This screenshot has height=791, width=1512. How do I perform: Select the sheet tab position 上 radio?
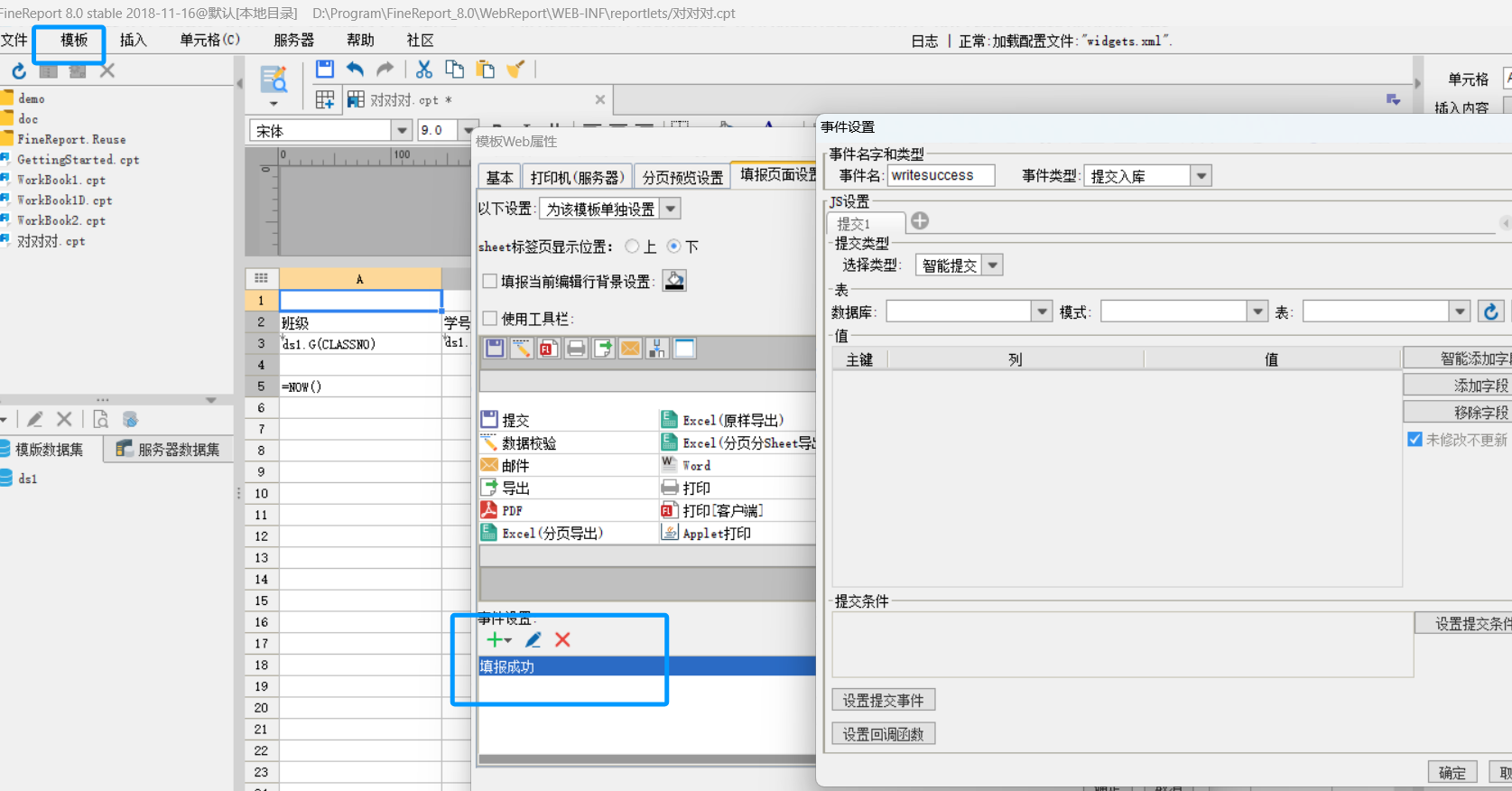pos(632,247)
